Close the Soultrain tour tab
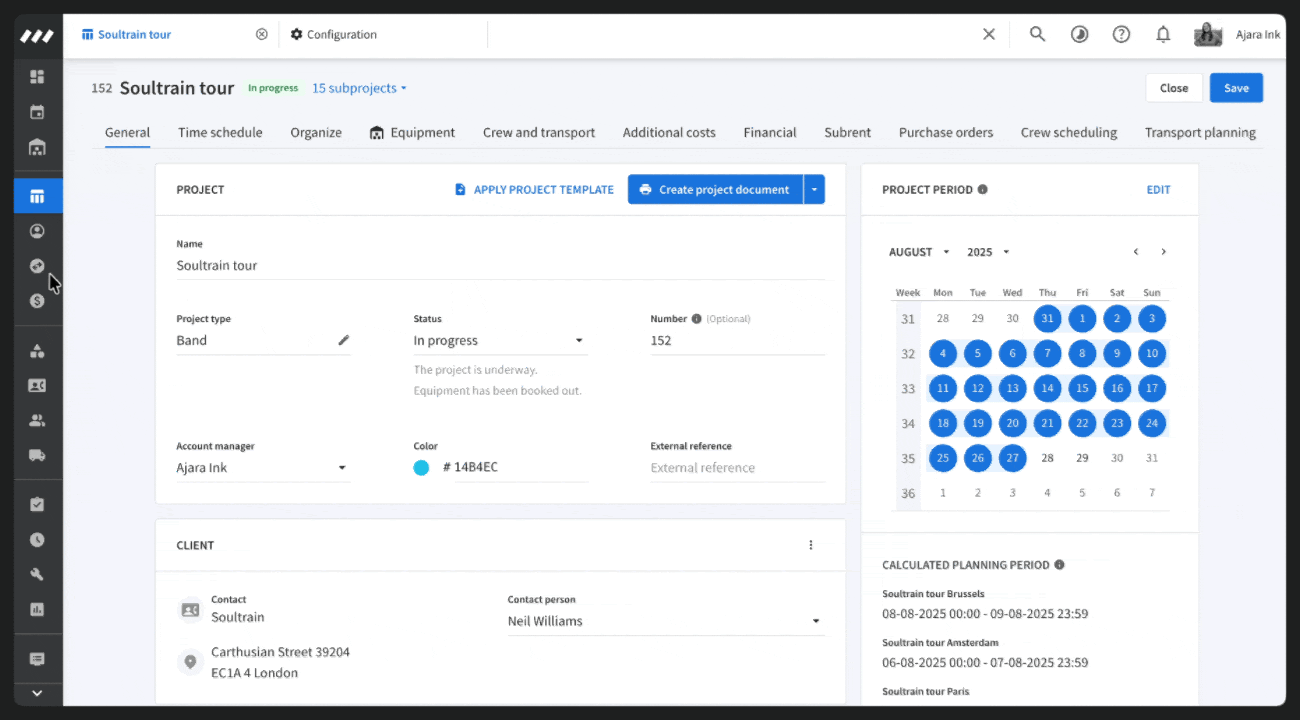The width and height of the screenshot is (1300, 720). (x=262, y=34)
